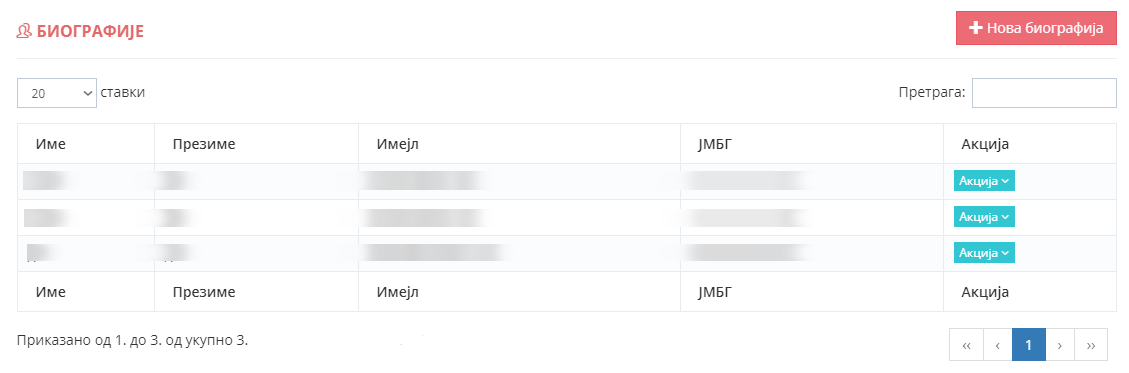This screenshot has width=1129, height=373.
Task: Go to first page with double-left arrows
Action: tap(967, 345)
